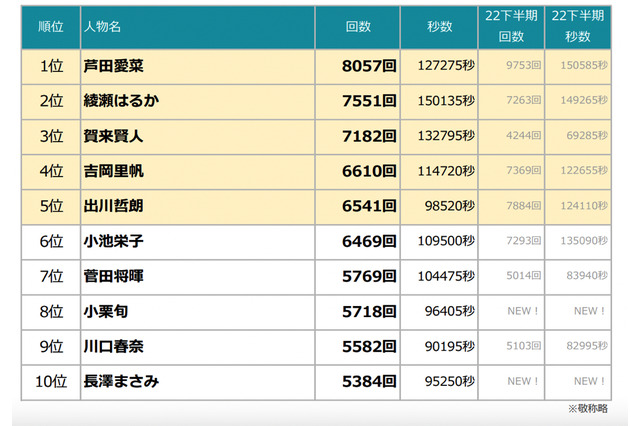The image size is (640, 426).
Task: Click the 5769回 count value
Action: click(x=369, y=276)
